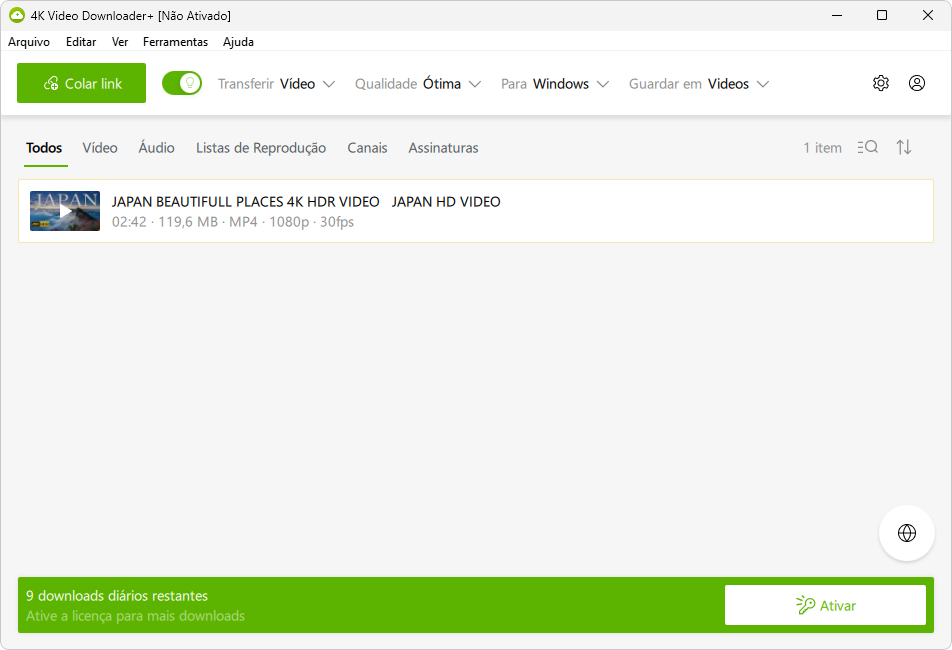This screenshot has height=650, width=952.
Task: Close the 4K Video Downloader window
Action: click(927, 15)
